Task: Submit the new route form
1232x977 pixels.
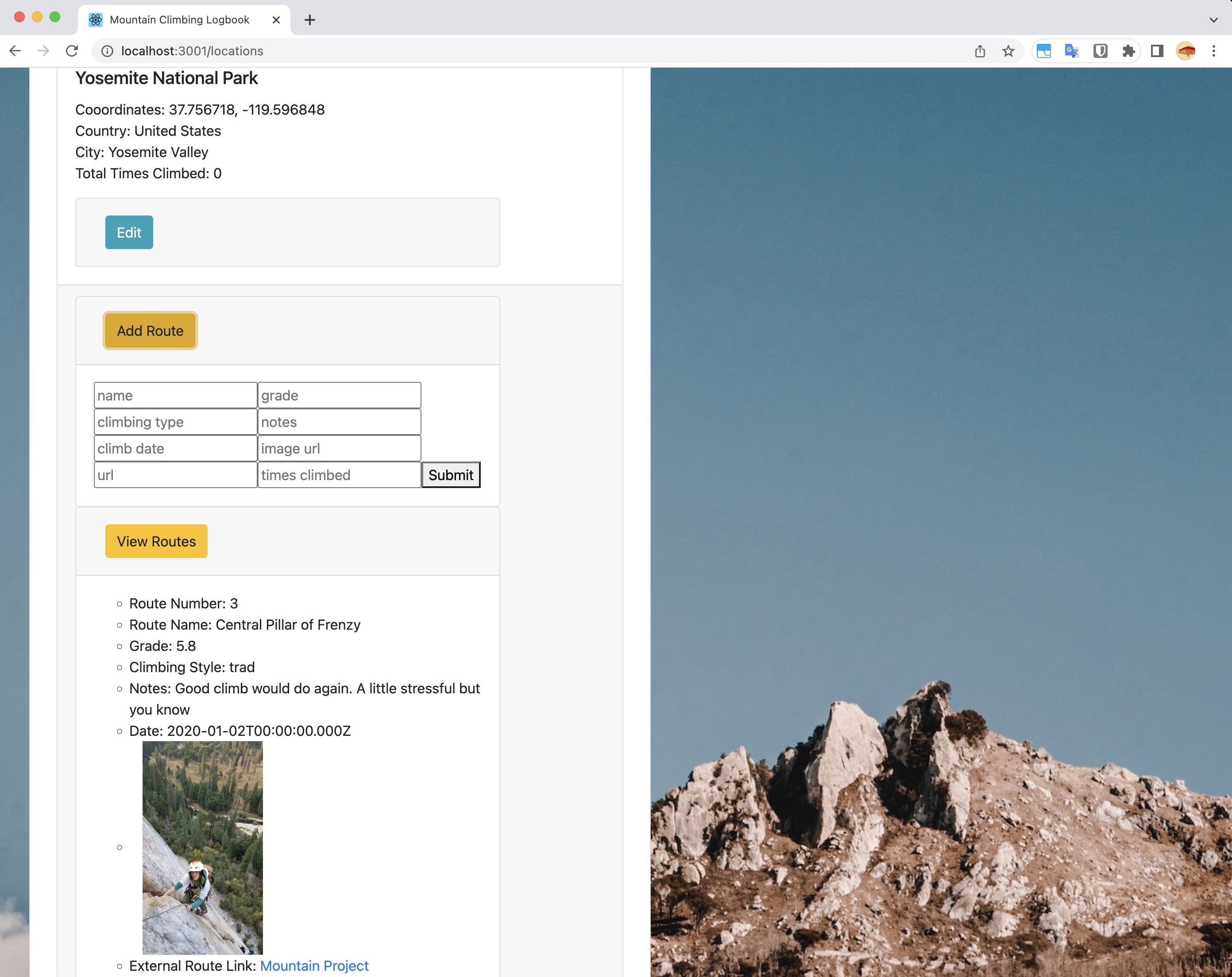Action: [x=450, y=474]
